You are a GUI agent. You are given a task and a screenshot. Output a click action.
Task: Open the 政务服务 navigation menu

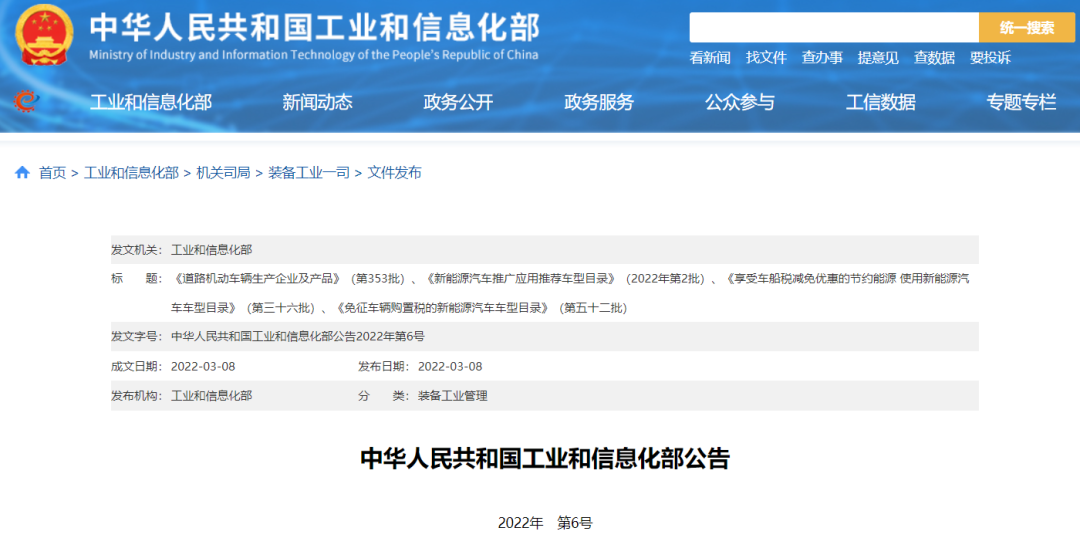coord(599,103)
